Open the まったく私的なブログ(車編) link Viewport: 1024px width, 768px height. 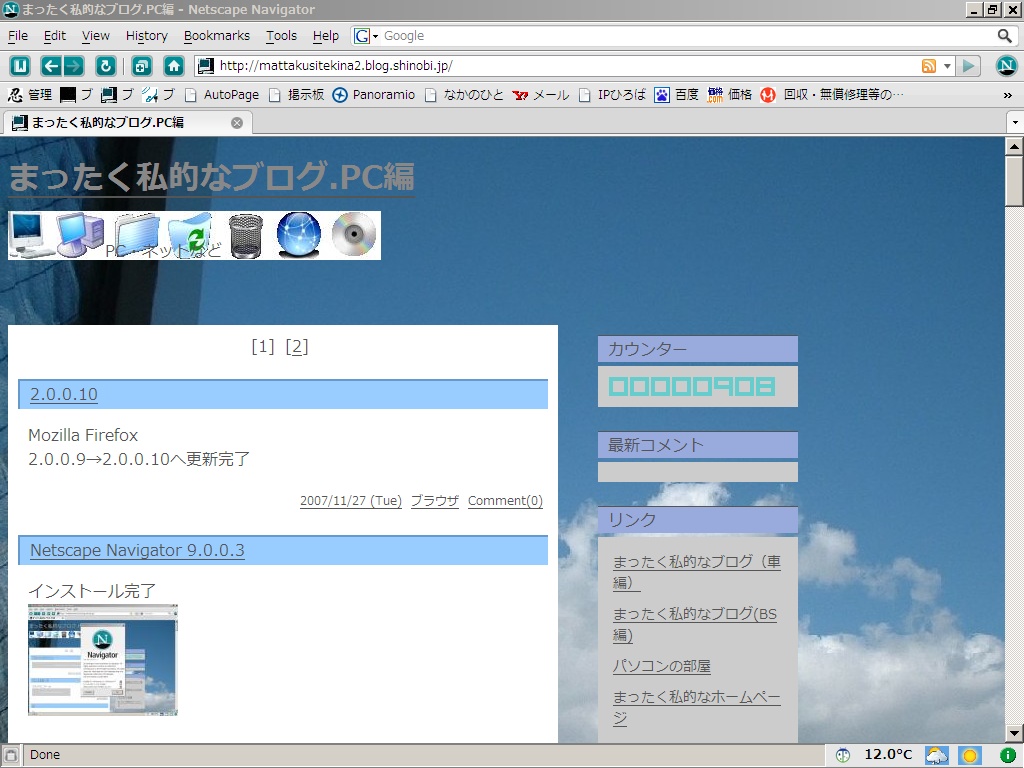tap(697, 571)
